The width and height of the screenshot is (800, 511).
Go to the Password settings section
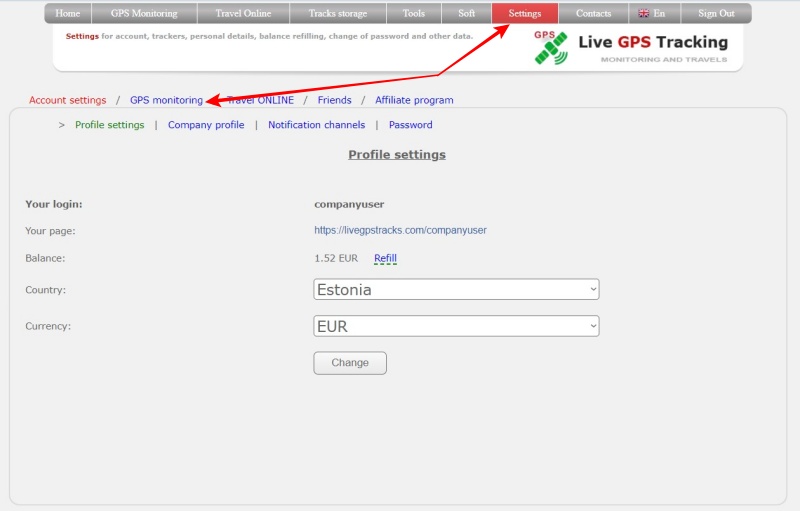click(410, 125)
